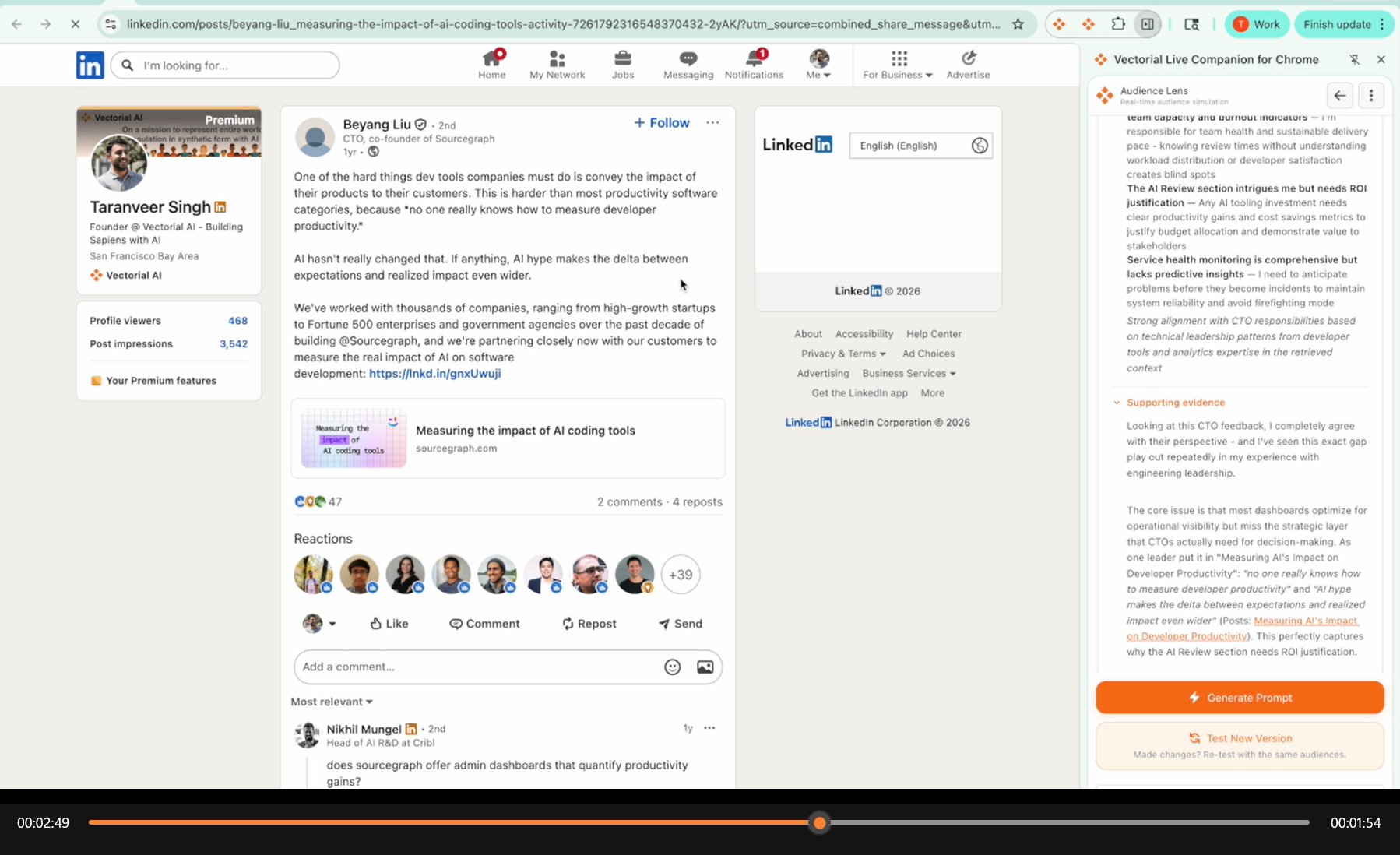Like the post

click(389, 624)
